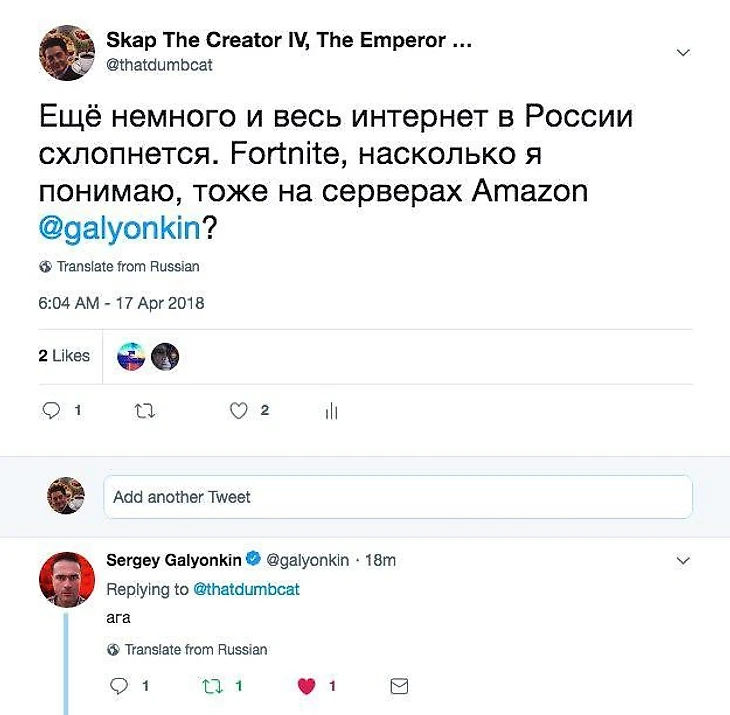730x715 pixels.
Task: Open second liker's dark avatar
Action: click(165, 357)
